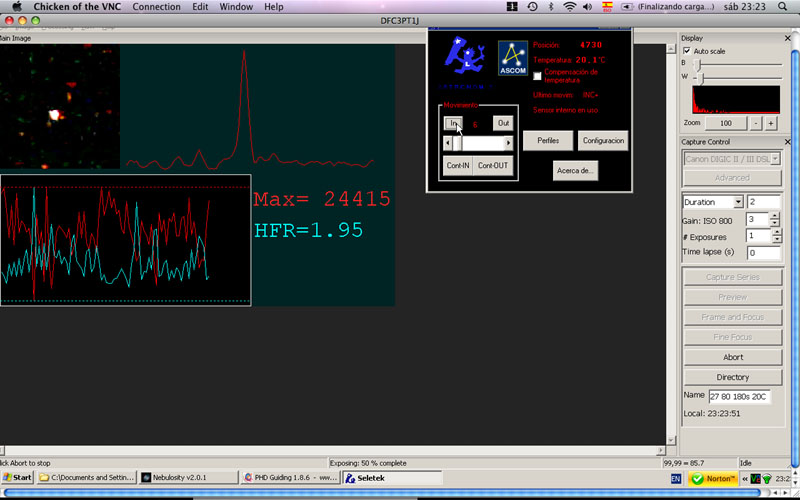This screenshot has height=500, width=800.
Task: Click the Configuracion button
Action: 602,141
